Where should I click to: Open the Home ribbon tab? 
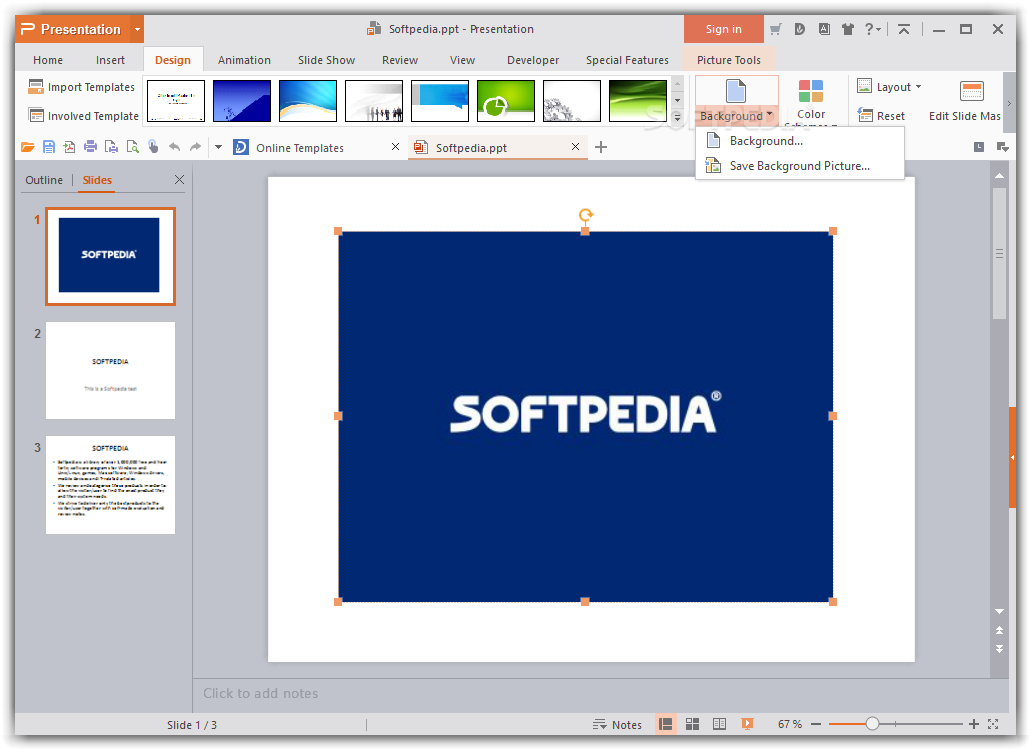[x=48, y=60]
